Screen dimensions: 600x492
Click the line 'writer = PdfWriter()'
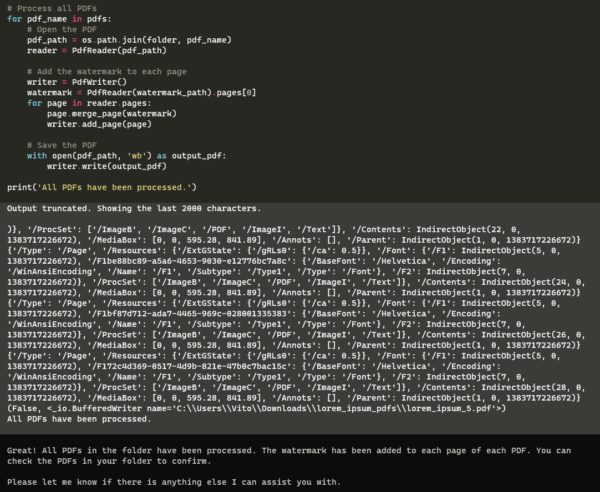click(77, 82)
